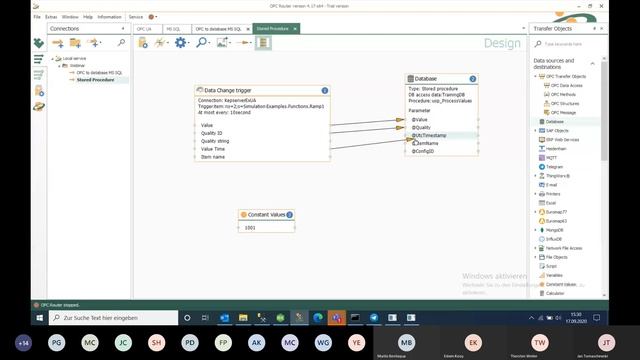Expand Network File Access tree node
Viewport: 640px width, 360px height.
click(x=536, y=248)
